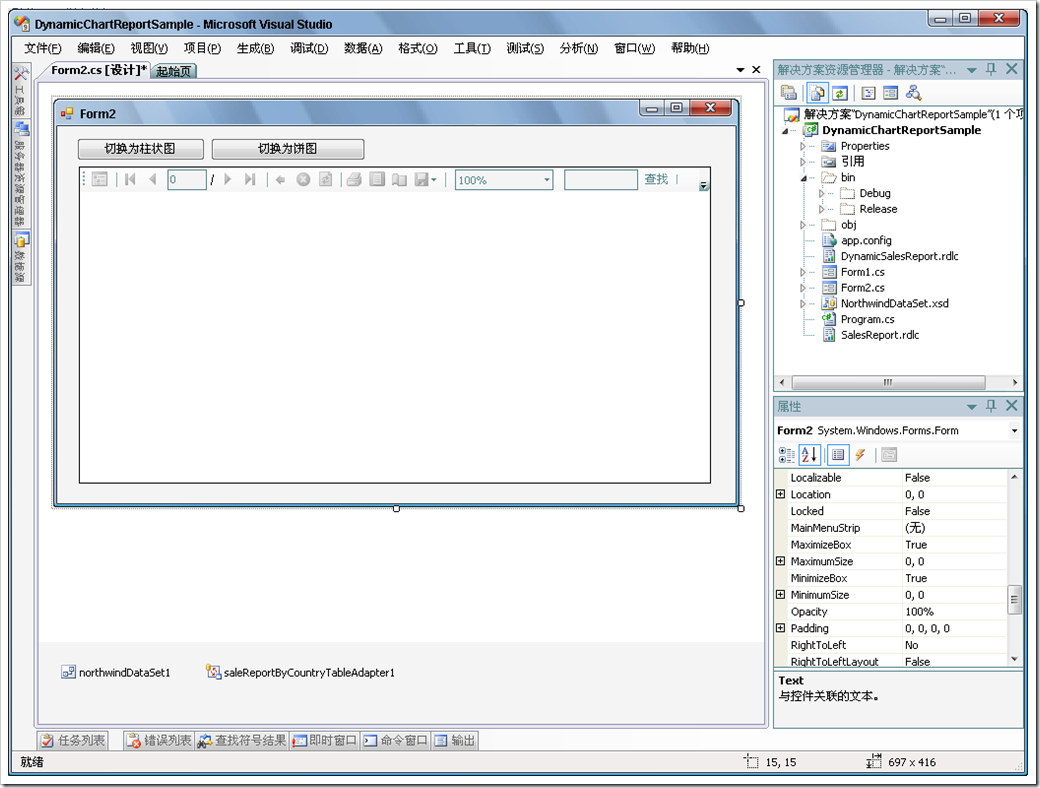Open the Server Explorer side tab on the left edge

21,174
